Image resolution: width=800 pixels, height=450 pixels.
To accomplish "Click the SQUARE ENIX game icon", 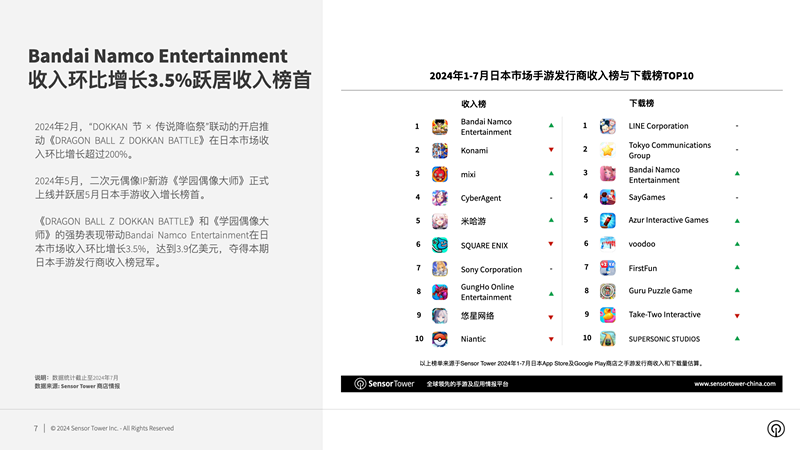I will pos(440,245).
